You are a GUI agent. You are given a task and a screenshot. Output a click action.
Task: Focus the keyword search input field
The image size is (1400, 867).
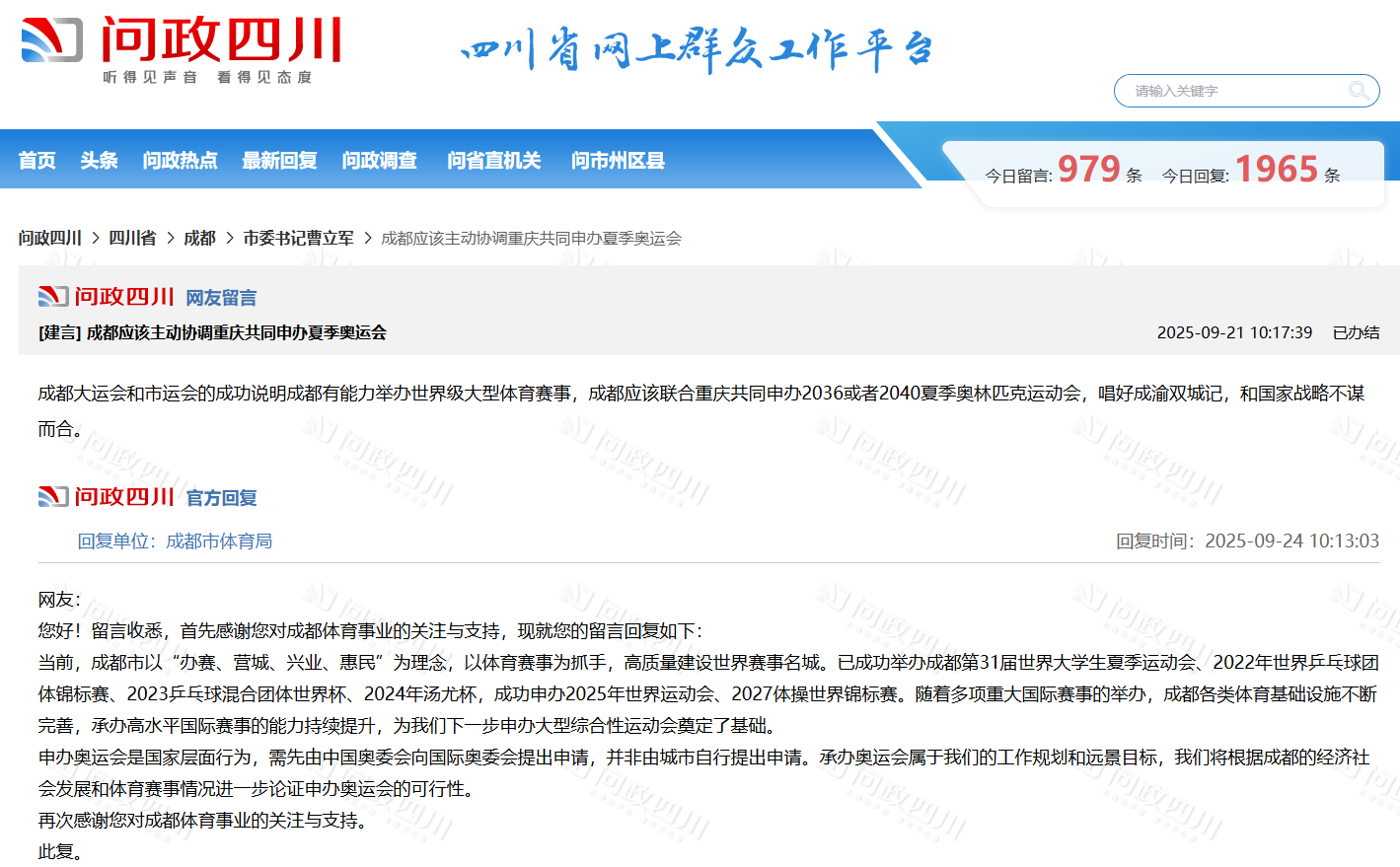coord(1233,91)
